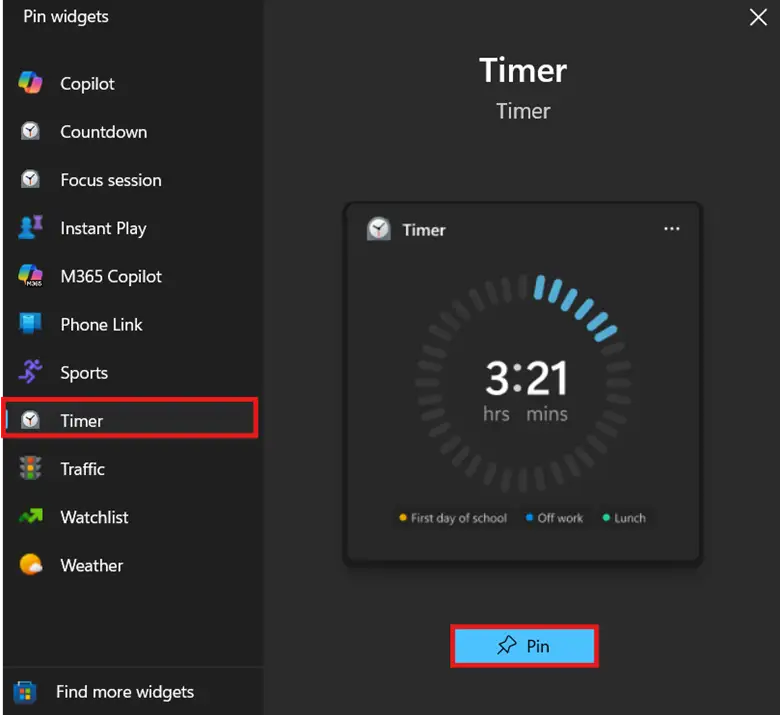Click the Lunch timer preset
Screen dimensions: 780x715
(x=624, y=518)
